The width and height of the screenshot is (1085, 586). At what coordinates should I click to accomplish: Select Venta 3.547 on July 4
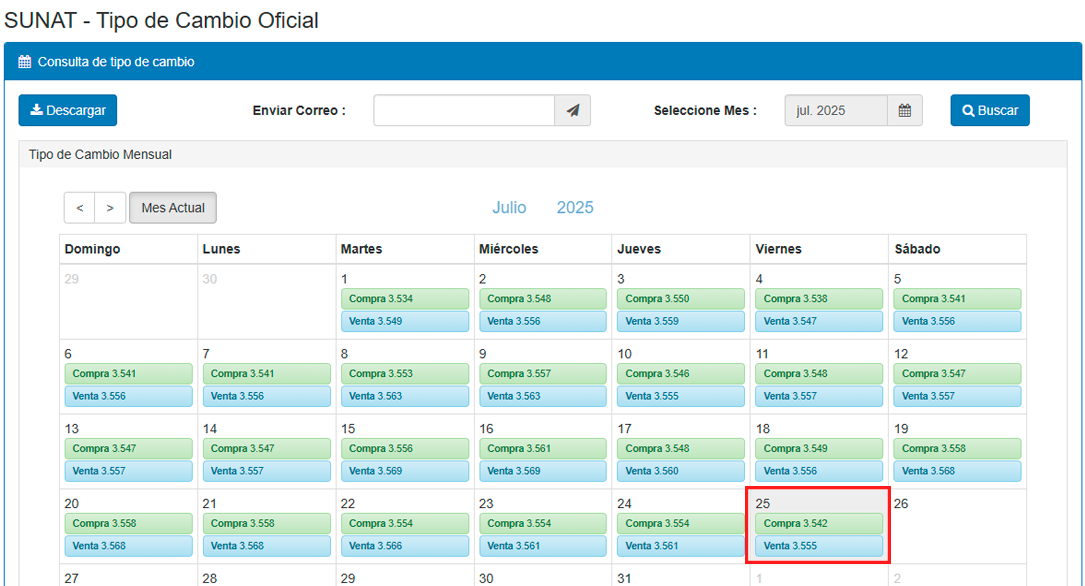[x=819, y=321]
